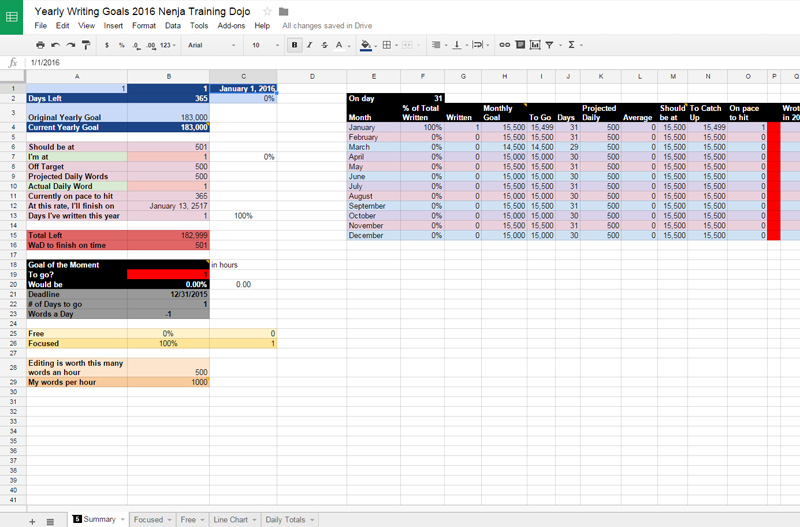Star this spreadsheet document
Screen dimensions: 800x527
(267, 11)
